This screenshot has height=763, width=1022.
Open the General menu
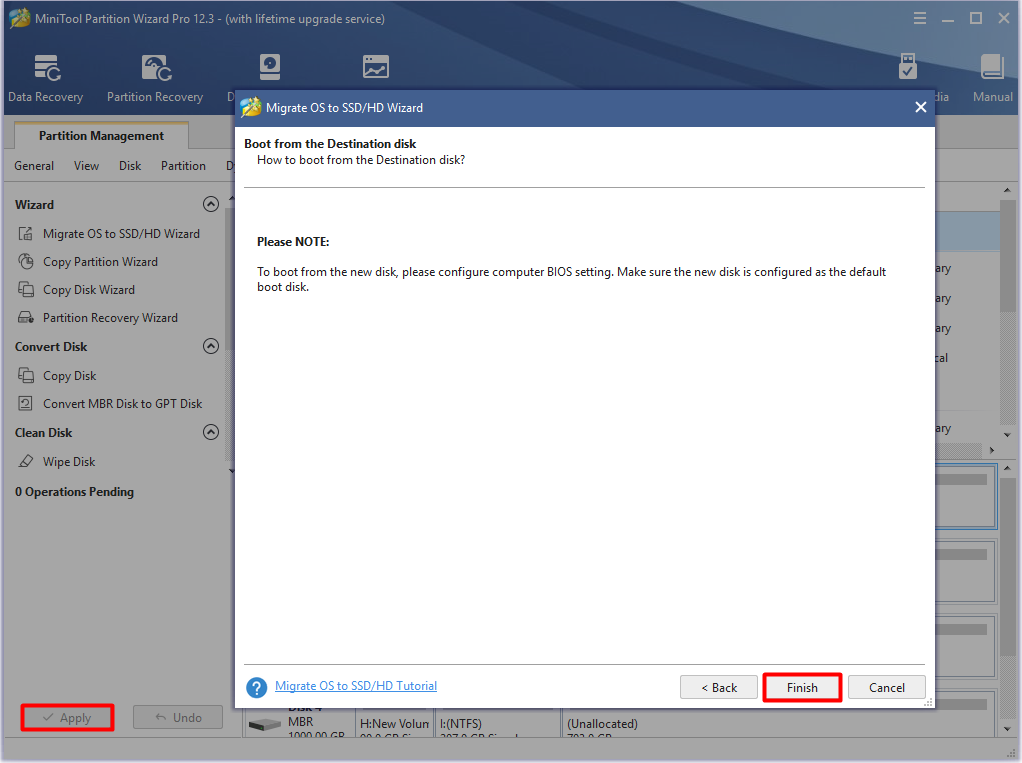(34, 166)
